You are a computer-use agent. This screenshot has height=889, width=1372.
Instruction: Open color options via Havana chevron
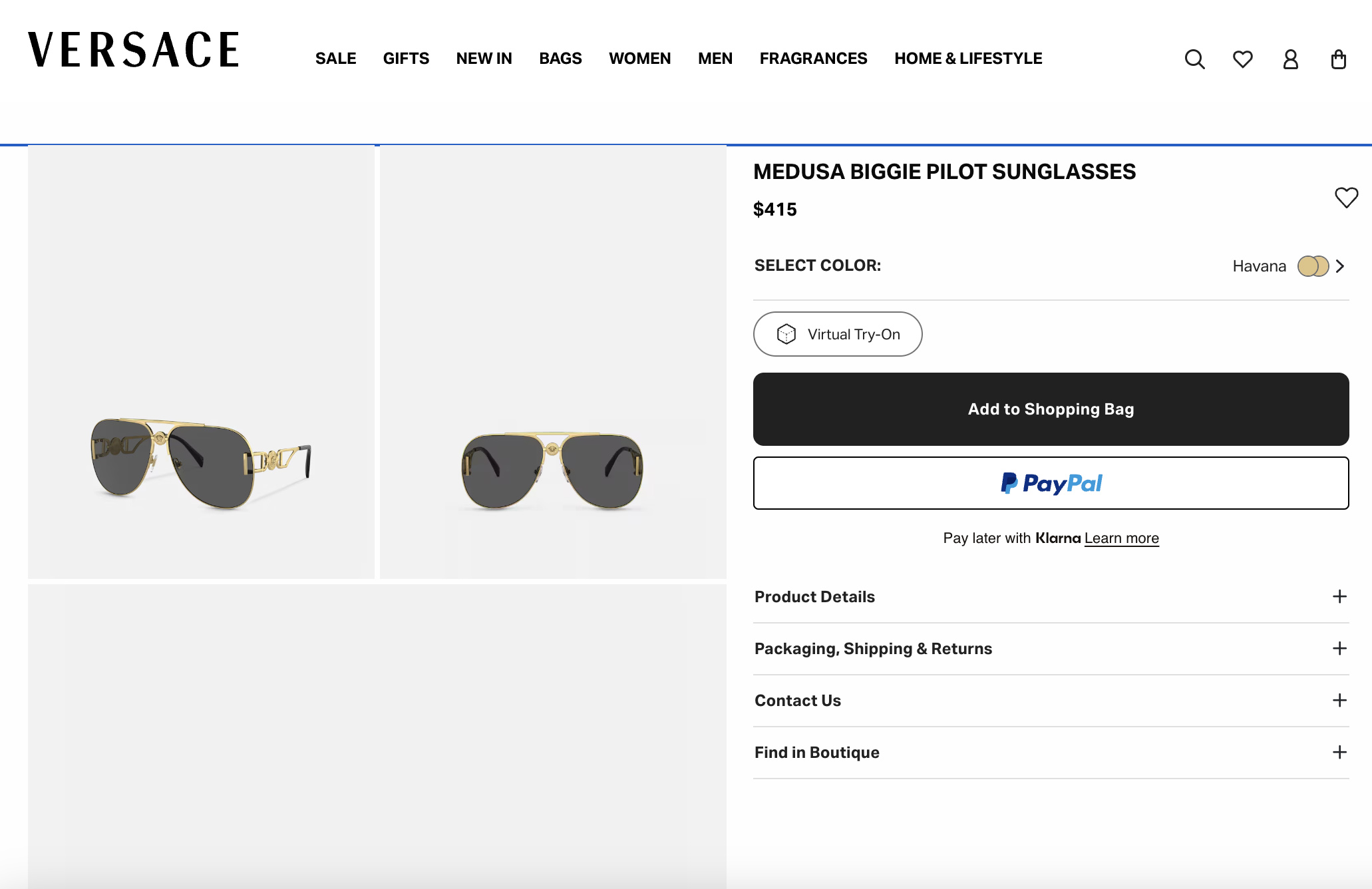pyautogui.click(x=1340, y=266)
